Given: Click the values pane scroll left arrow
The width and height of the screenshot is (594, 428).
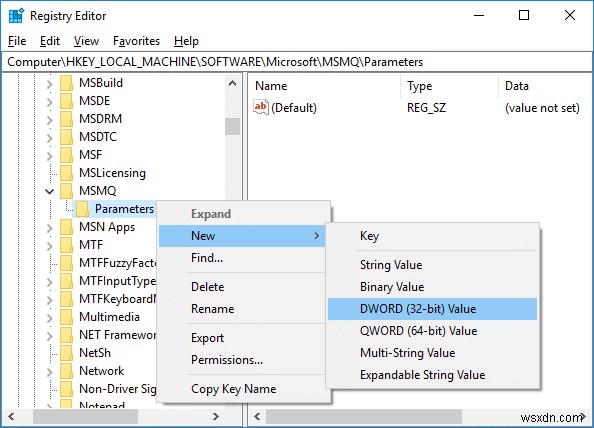Looking at the screenshot, I should click(257, 417).
